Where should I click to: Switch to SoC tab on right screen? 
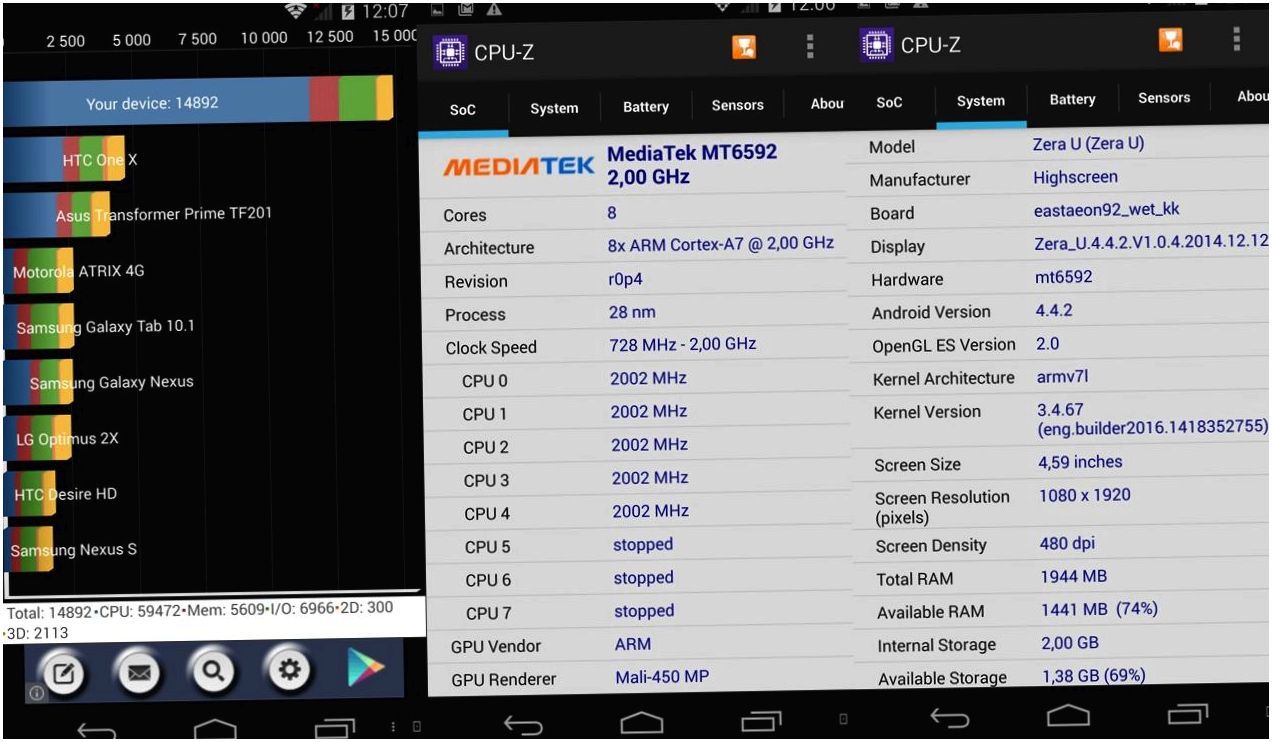(889, 102)
